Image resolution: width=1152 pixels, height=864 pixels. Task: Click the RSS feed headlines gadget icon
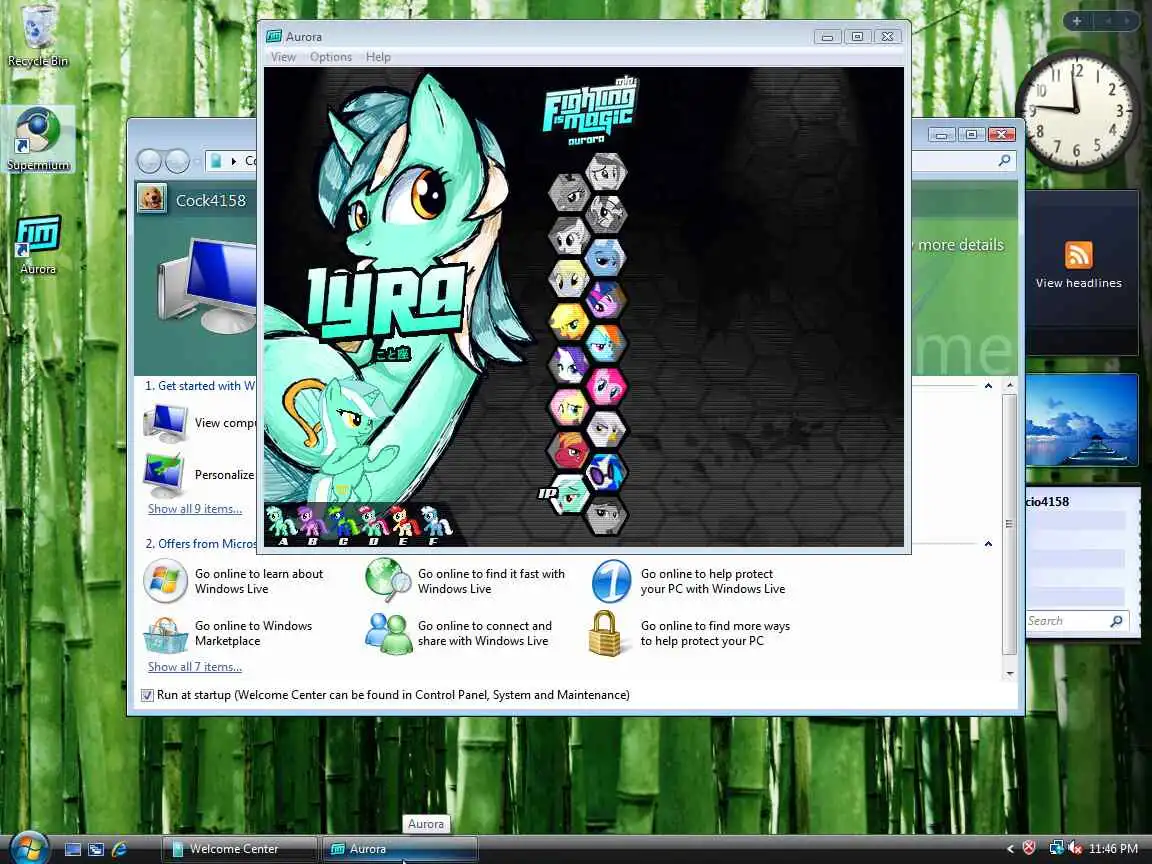click(1079, 255)
